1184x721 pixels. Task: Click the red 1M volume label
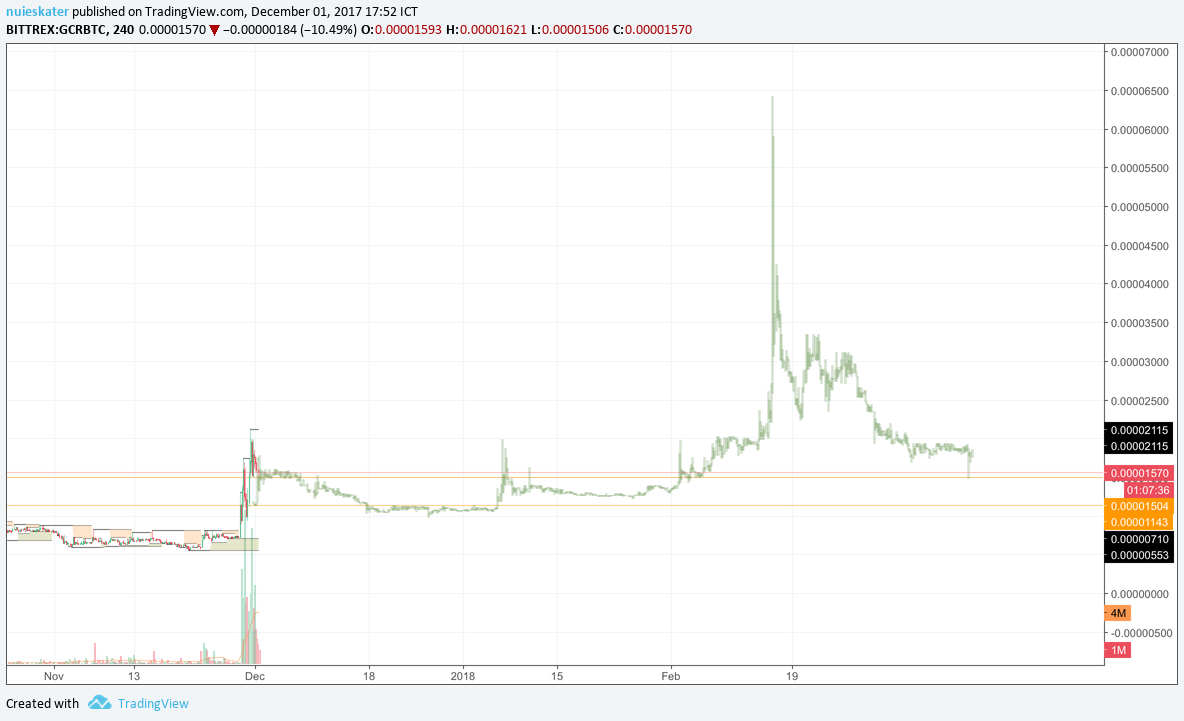click(x=1118, y=650)
